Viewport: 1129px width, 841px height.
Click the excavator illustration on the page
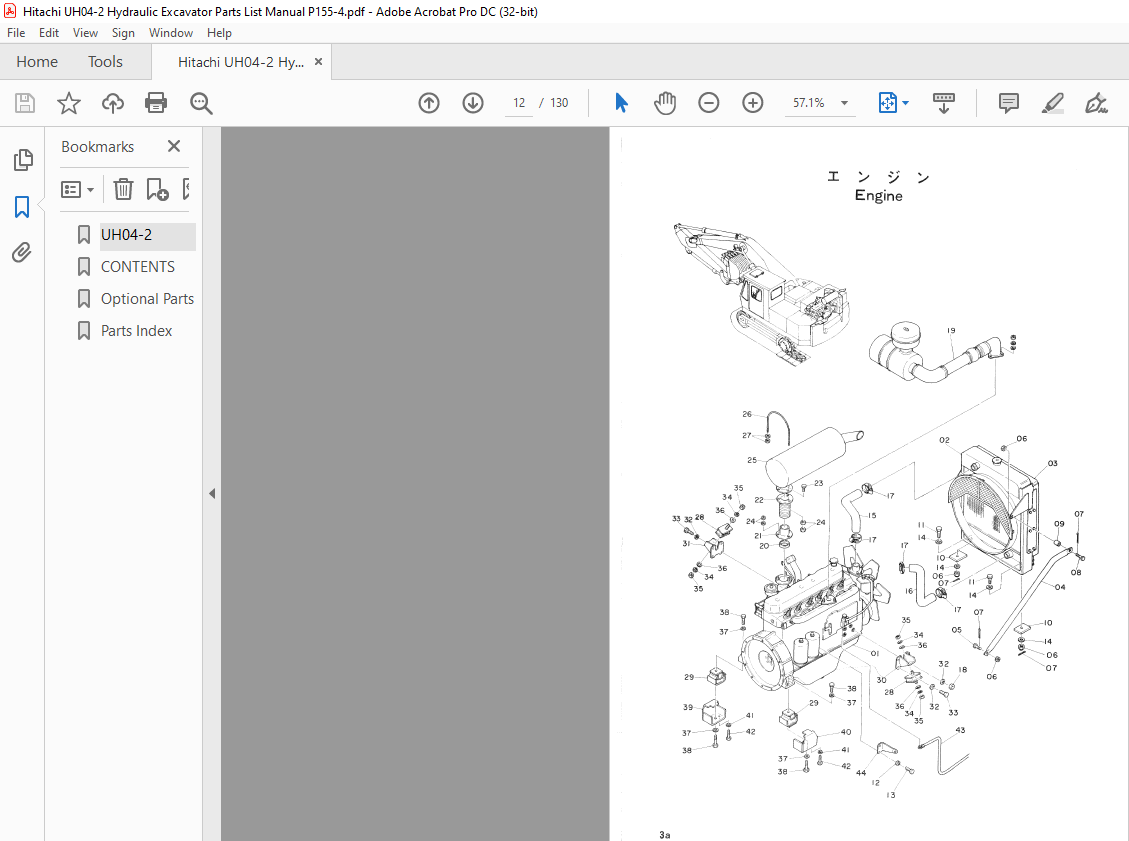(x=762, y=294)
